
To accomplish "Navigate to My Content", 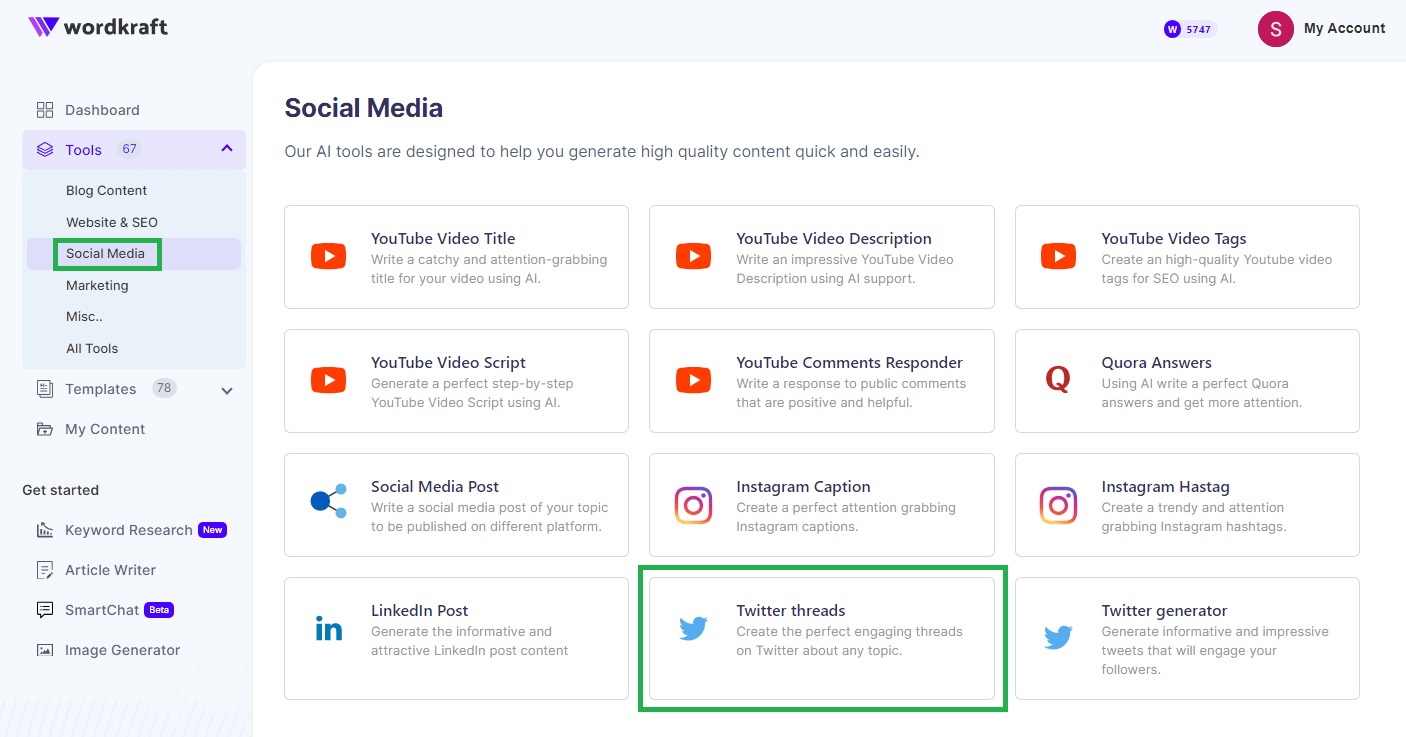I will 103,429.
